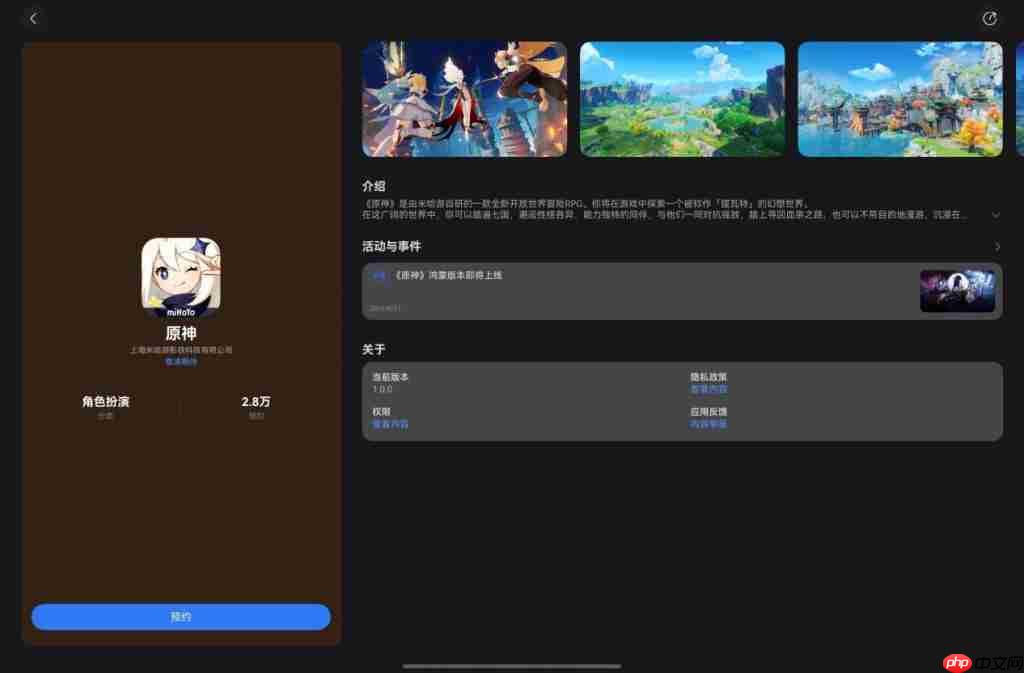Viewport: 1024px width, 673px height.
Task: Open 查看内容 under 隐私政策
Action: 709,389
